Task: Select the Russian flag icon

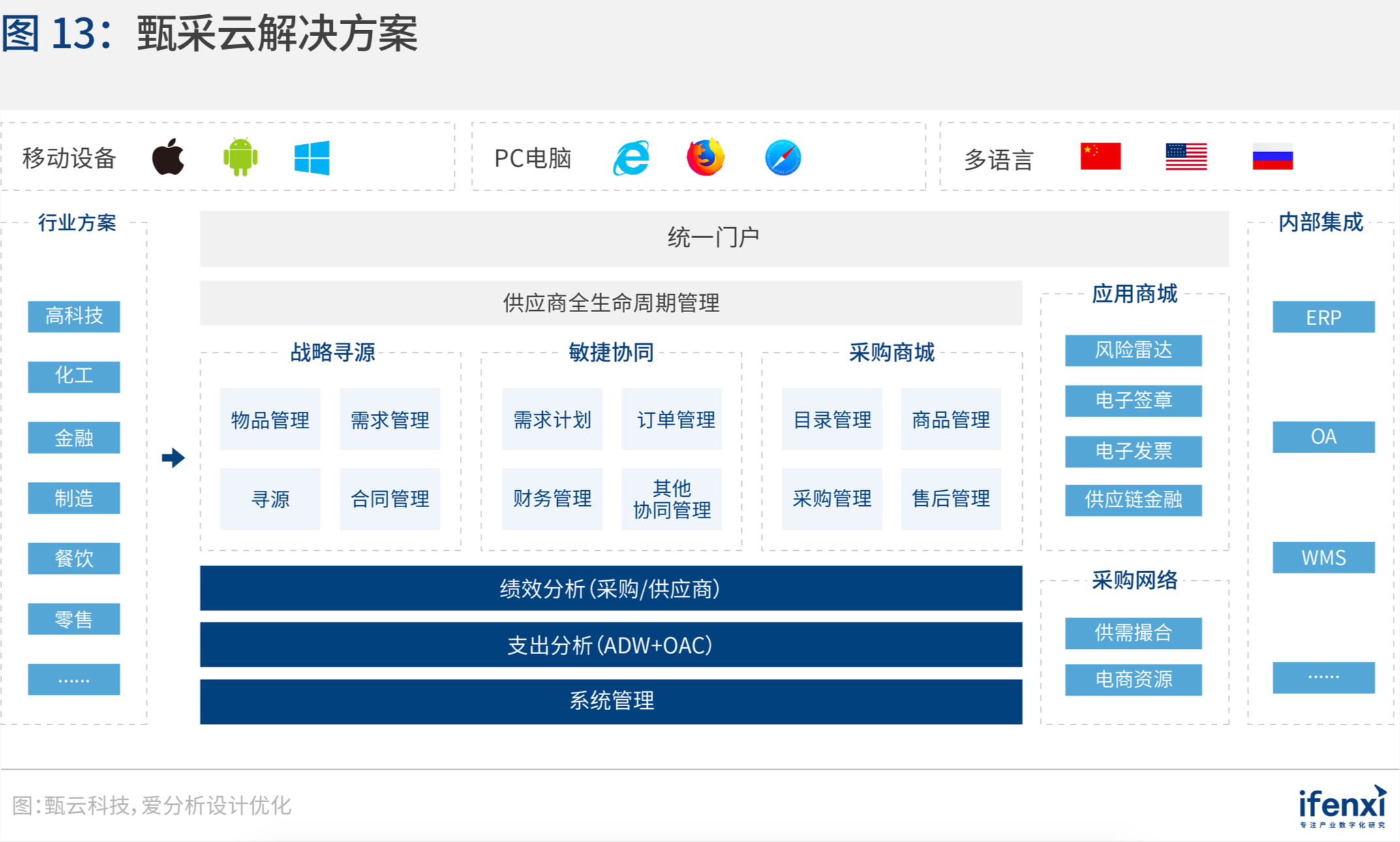Action: (1273, 156)
